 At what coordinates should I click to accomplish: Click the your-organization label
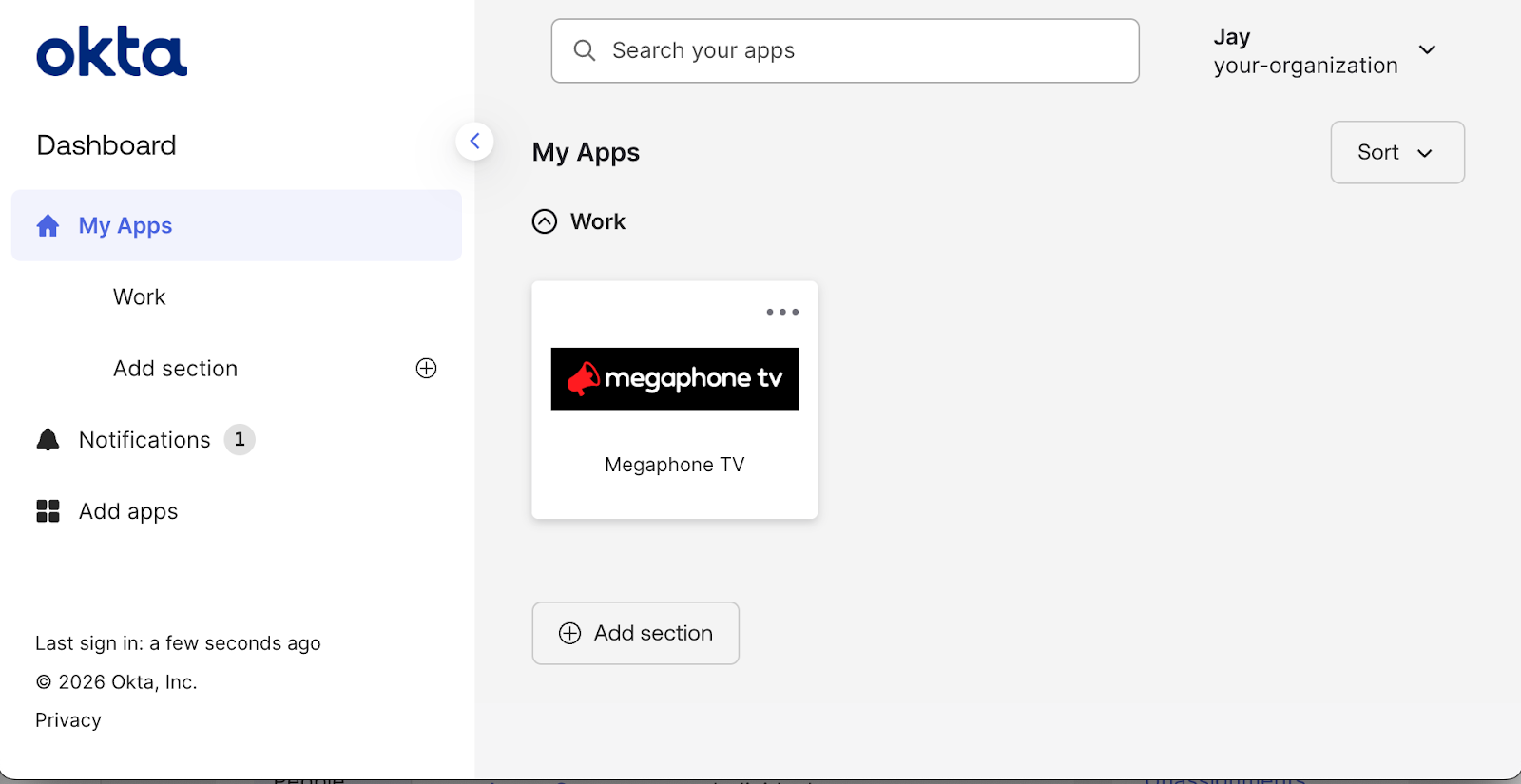pos(1306,66)
